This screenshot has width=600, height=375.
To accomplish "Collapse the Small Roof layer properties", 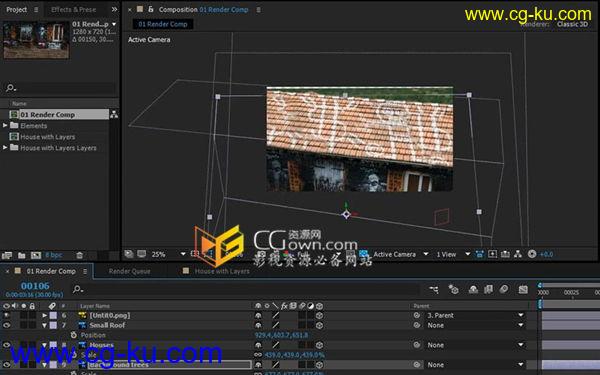I will 44,325.
